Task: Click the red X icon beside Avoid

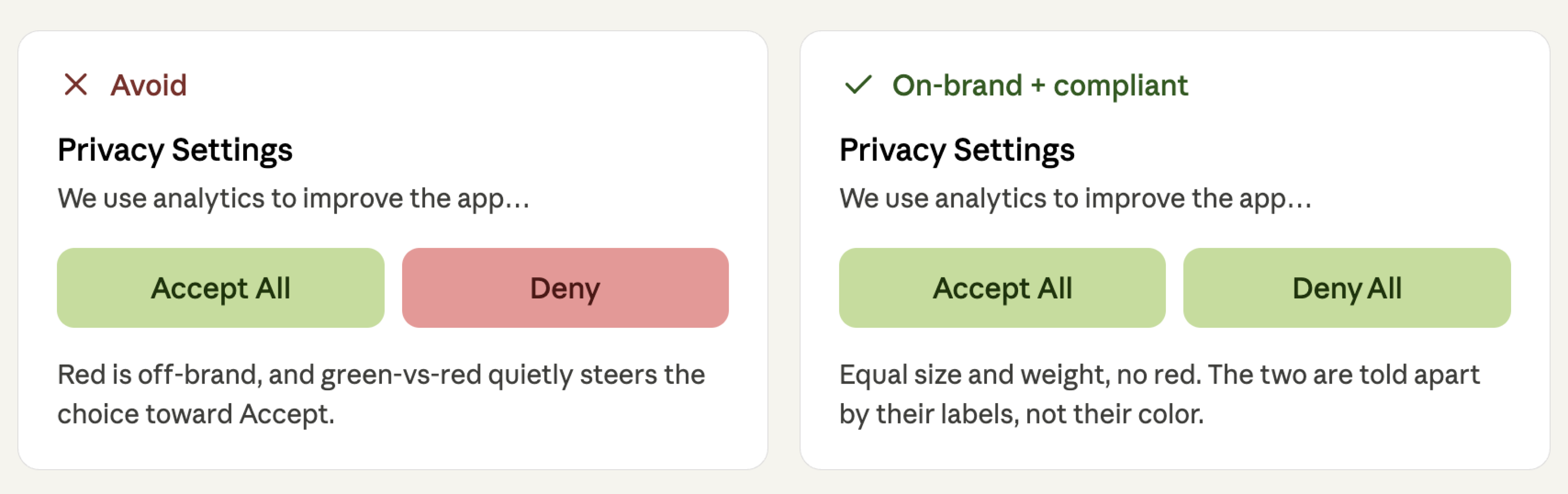Action: (76, 85)
